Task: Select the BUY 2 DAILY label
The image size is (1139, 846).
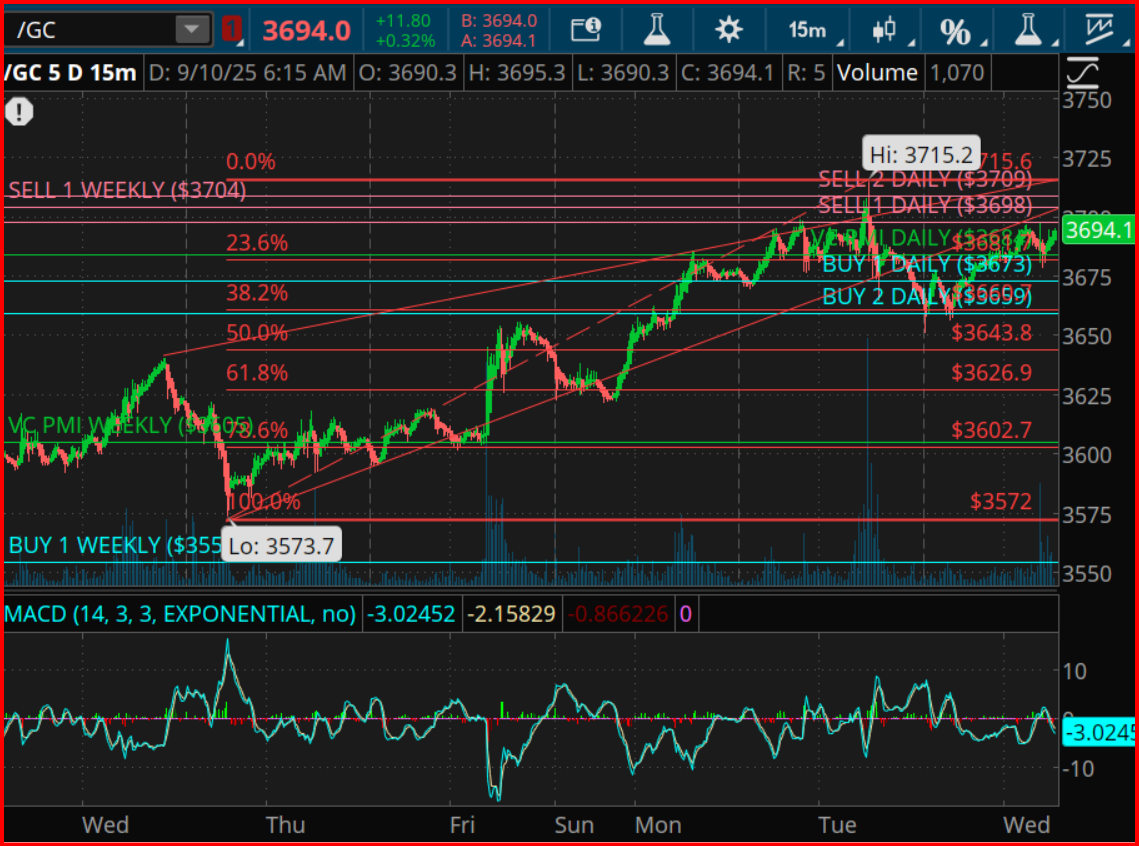Action: (x=927, y=296)
